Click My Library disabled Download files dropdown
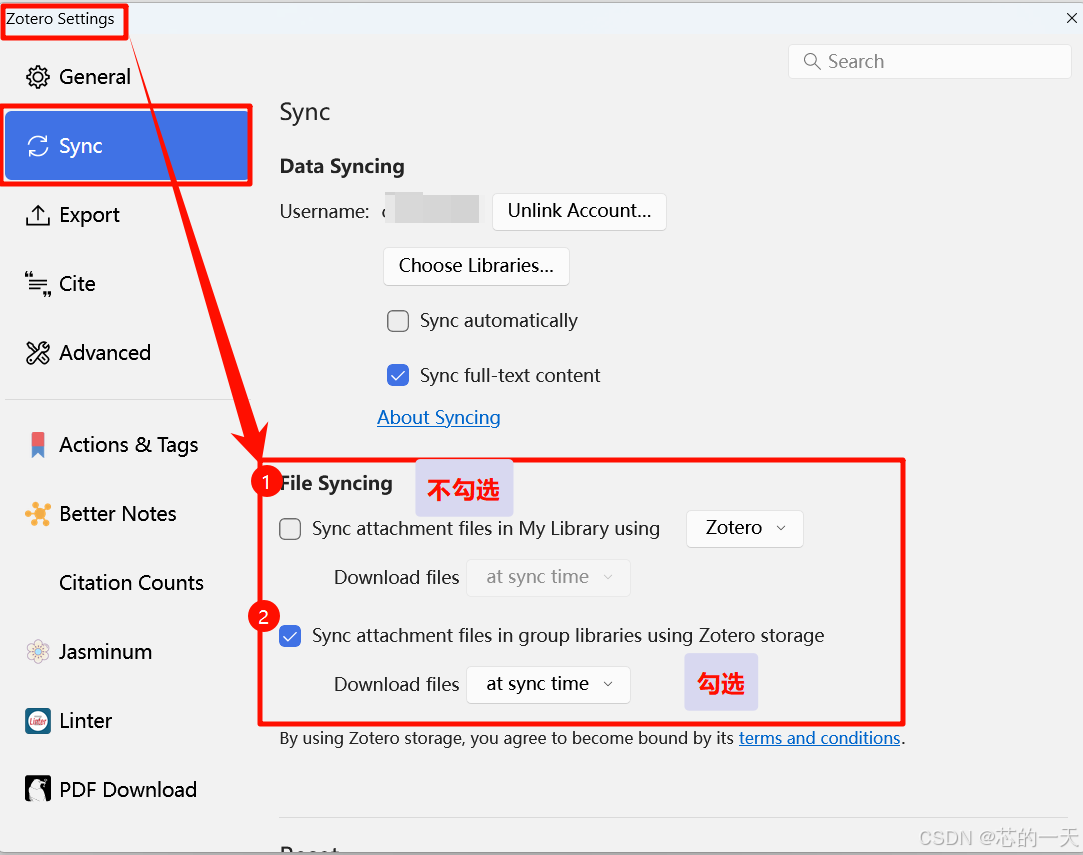1083x855 pixels. (548, 577)
